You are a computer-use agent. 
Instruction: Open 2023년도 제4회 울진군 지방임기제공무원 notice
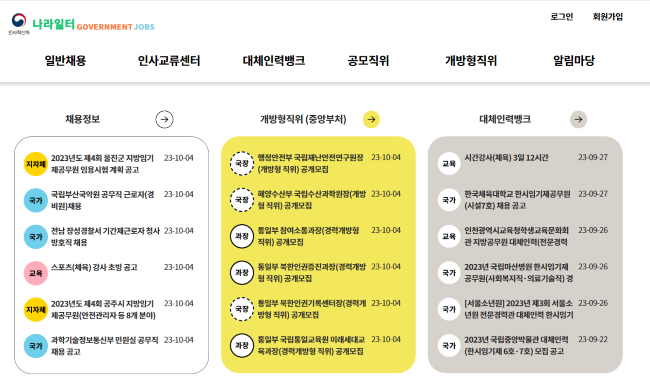point(102,164)
